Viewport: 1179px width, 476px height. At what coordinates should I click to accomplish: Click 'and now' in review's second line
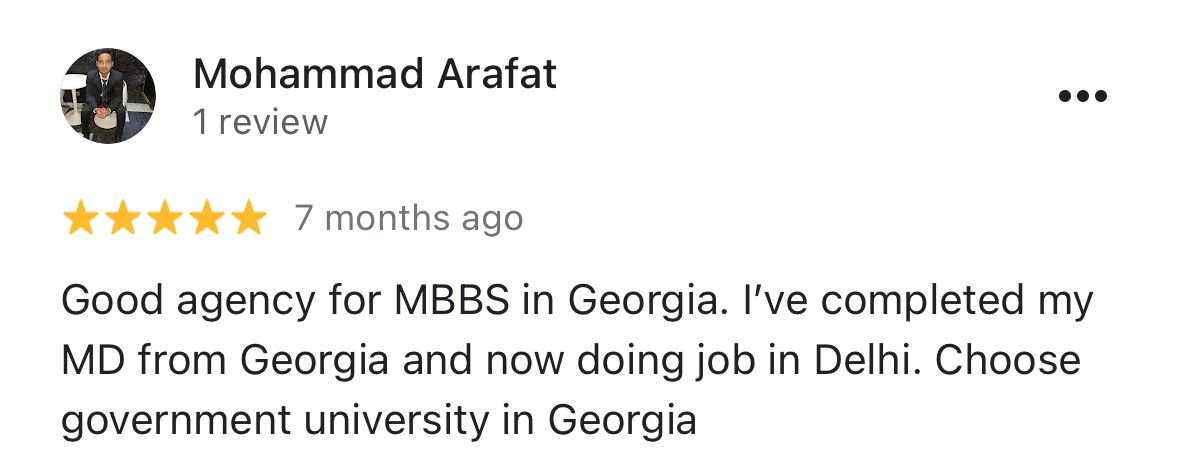469,360
